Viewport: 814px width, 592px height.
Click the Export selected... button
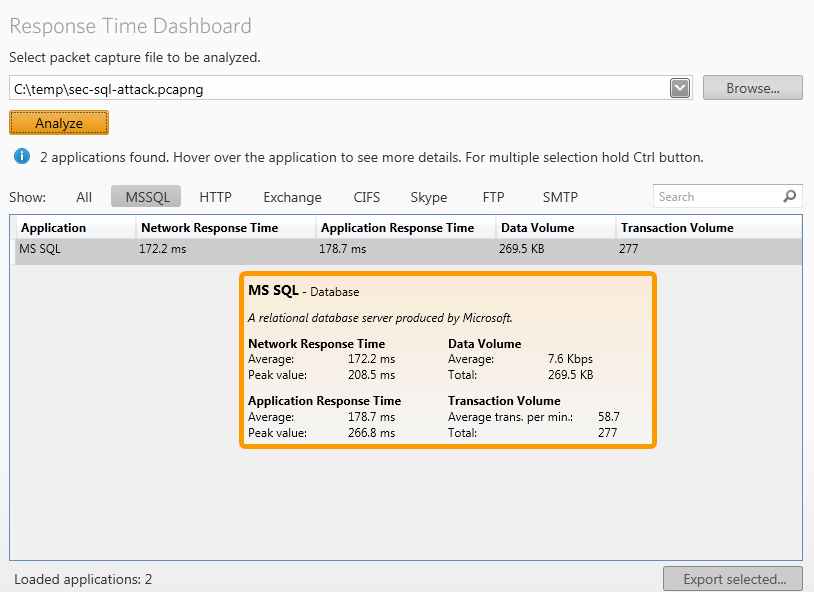click(x=733, y=578)
